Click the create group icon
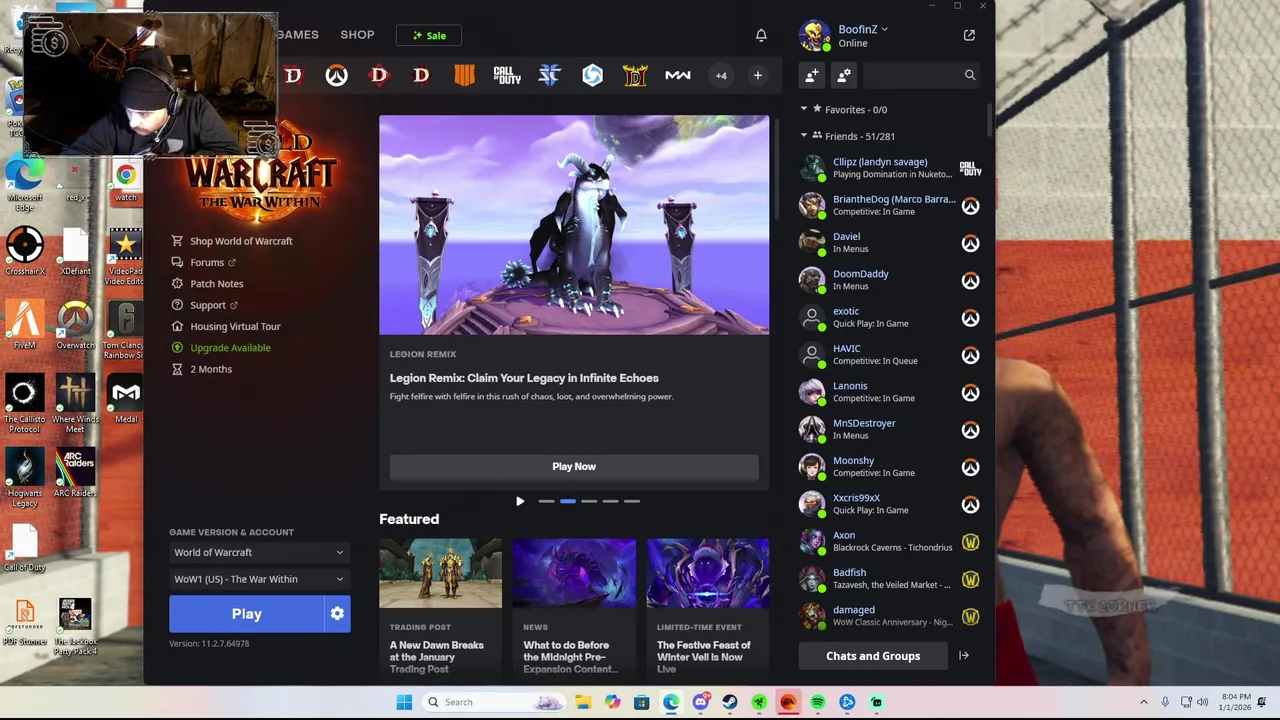This screenshot has width=1280, height=720. [x=844, y=75]
